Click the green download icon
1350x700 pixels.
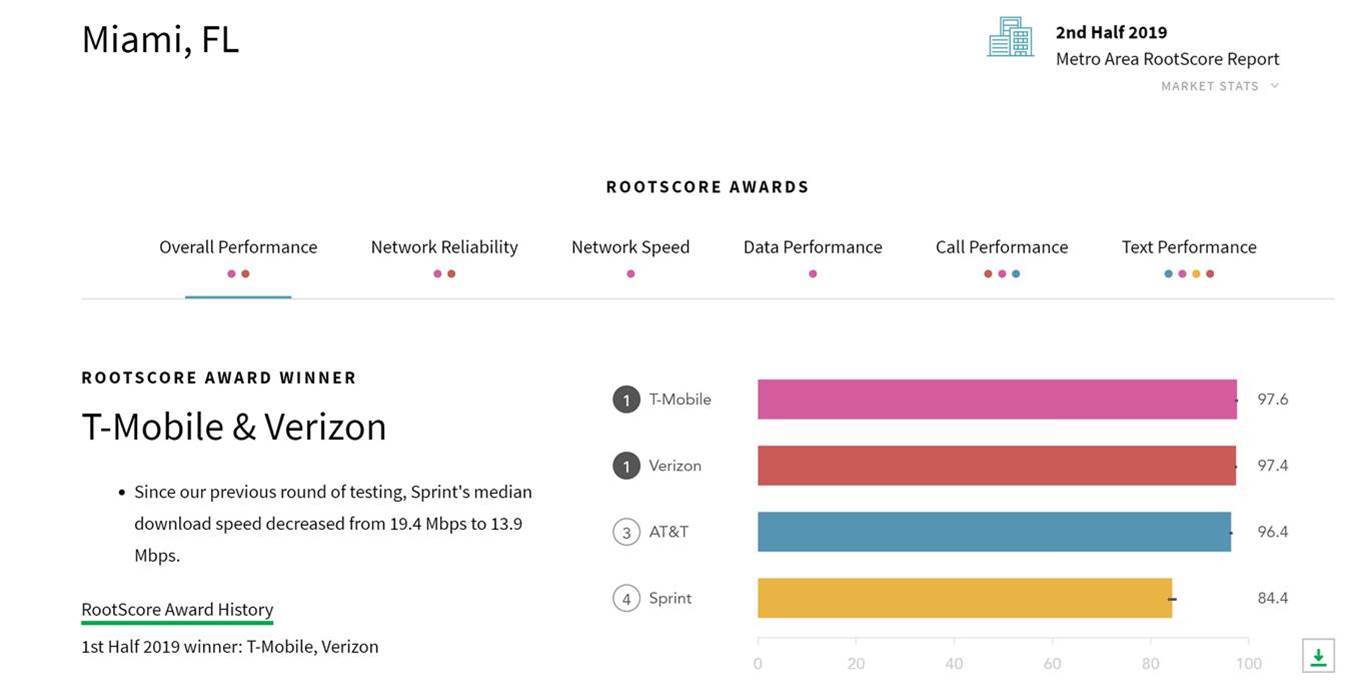(1318, 657)
